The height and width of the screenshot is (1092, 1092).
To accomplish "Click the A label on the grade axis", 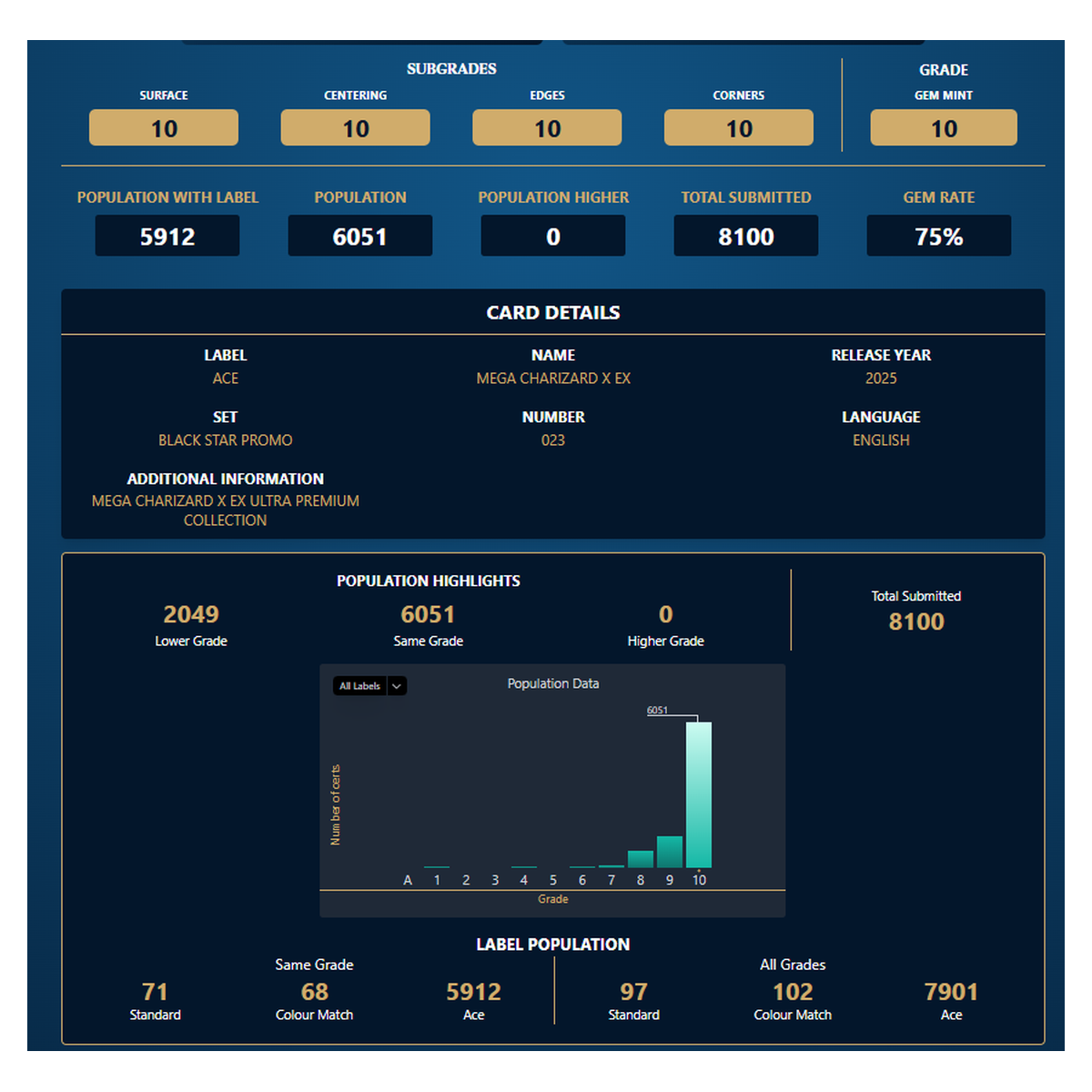I will (x=408, y=880).
